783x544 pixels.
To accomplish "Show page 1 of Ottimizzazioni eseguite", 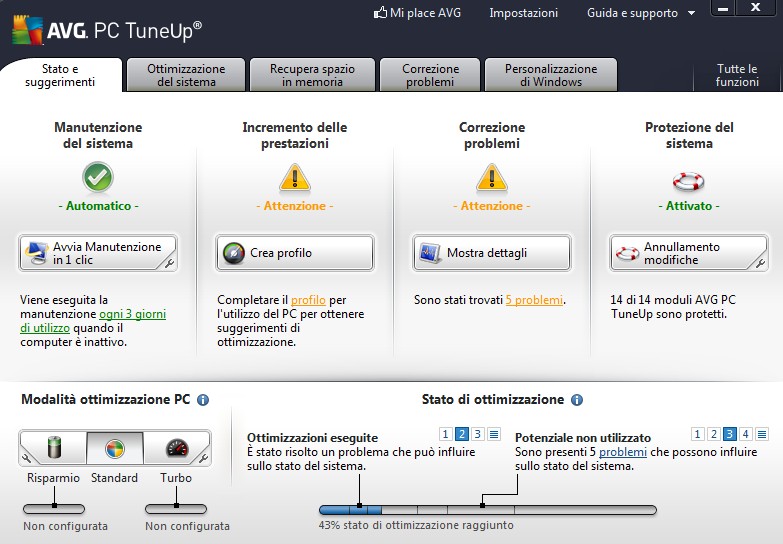I will pos(445,434).
